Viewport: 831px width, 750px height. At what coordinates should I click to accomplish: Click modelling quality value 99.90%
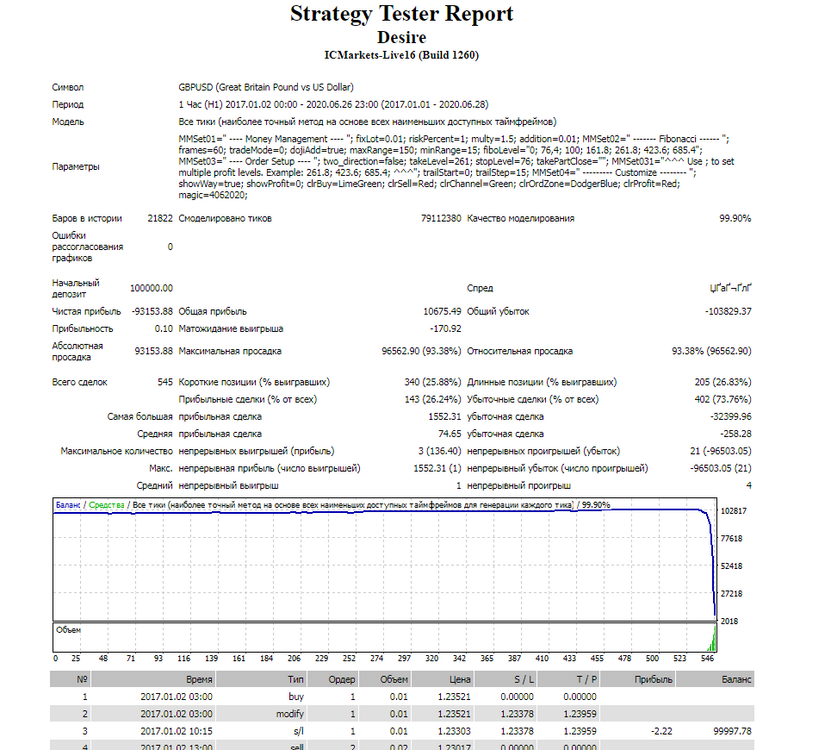(x=735, y=218)
